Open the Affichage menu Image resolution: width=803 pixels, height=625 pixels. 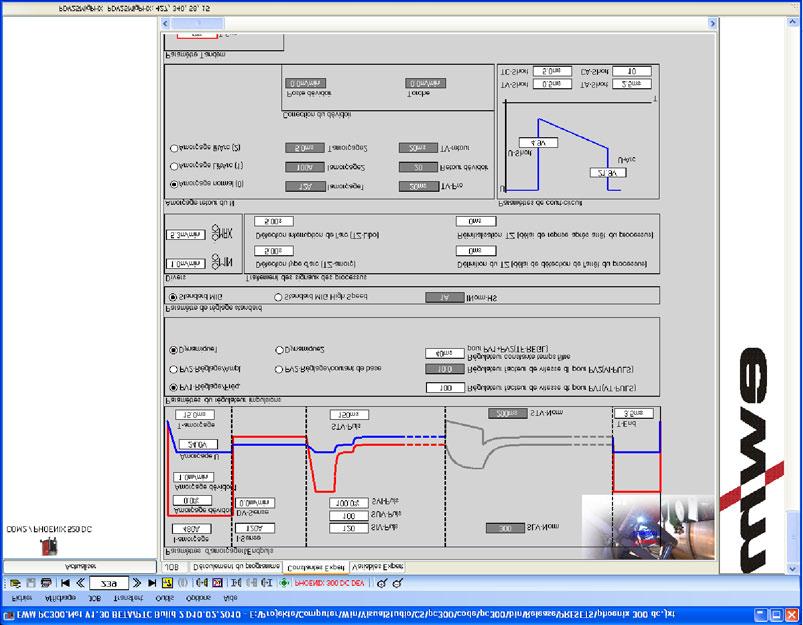coord(60,598)
